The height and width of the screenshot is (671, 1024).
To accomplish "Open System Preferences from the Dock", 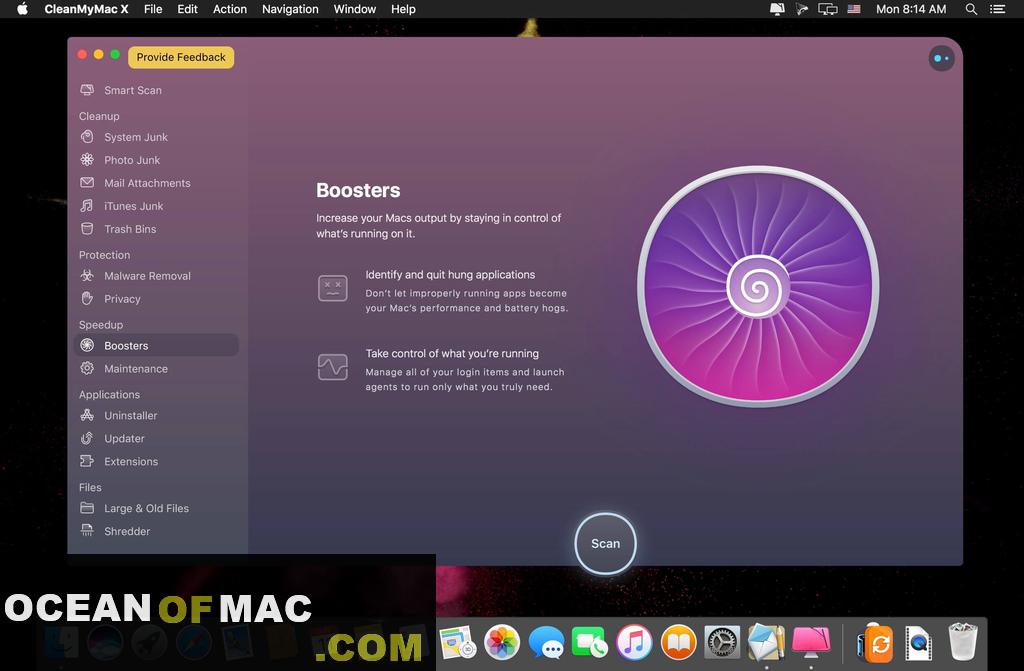I will (722, 642).
